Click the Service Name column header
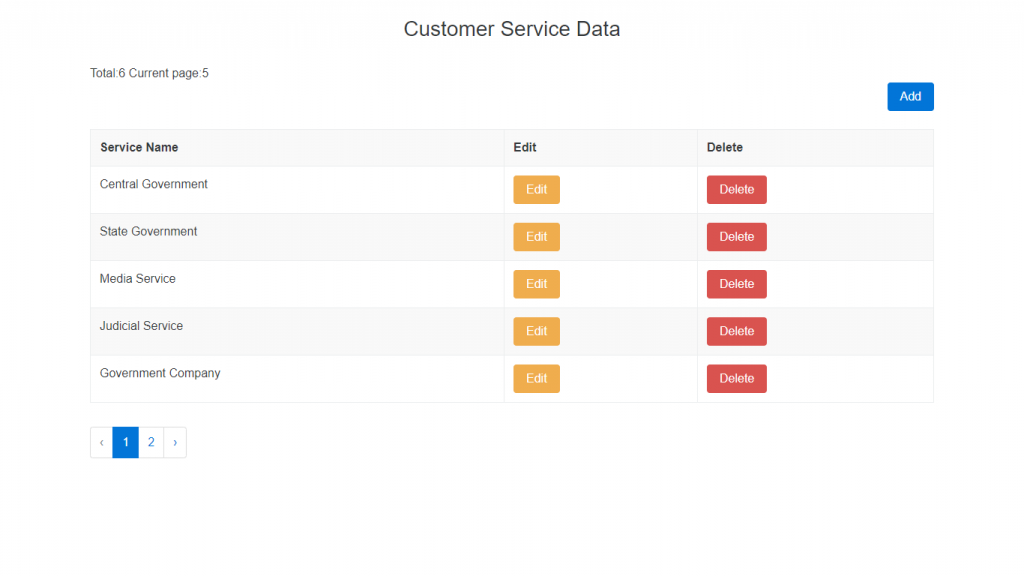The width and height of the screenshot is (1024, 576). (x=139, y=147)
